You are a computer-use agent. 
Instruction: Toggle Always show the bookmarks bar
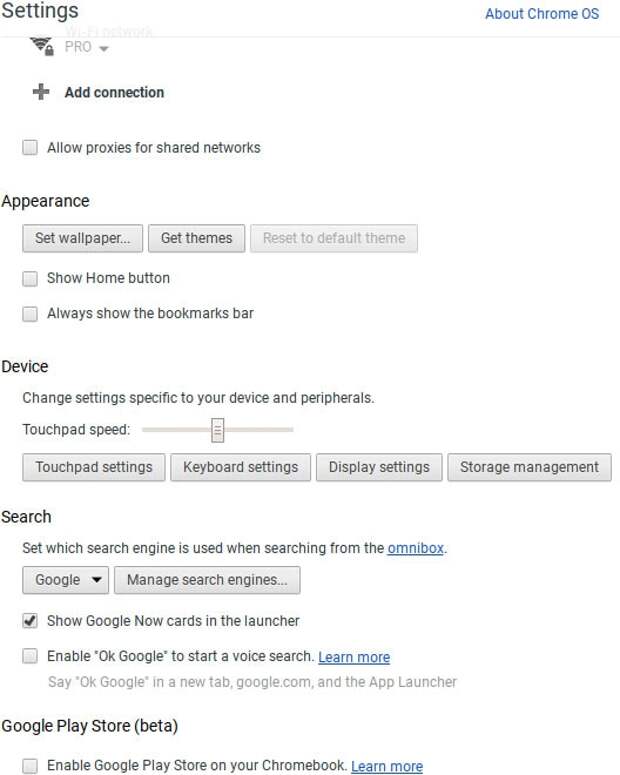pos(30,313)
